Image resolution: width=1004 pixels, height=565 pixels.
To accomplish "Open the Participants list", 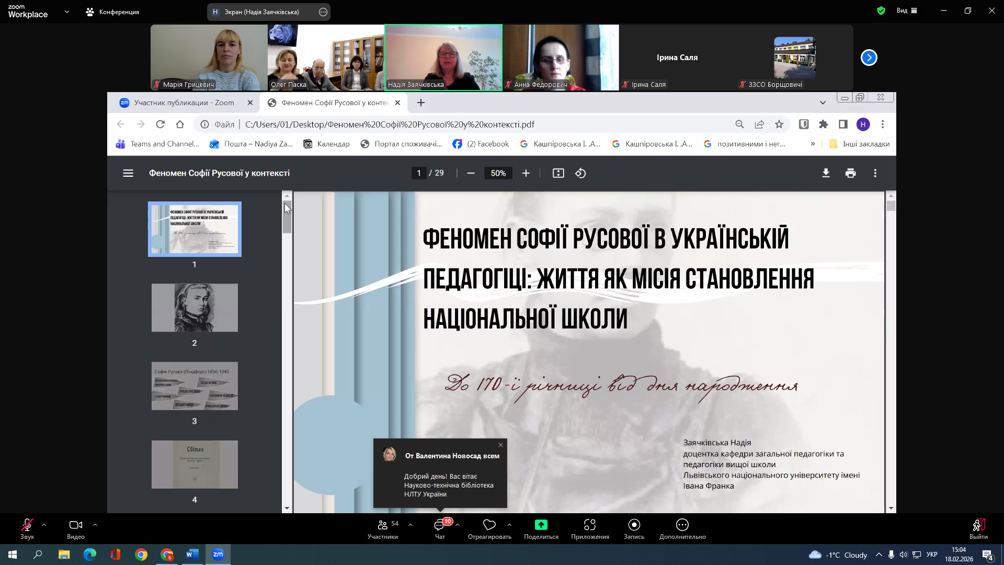I will pos(383,528).
